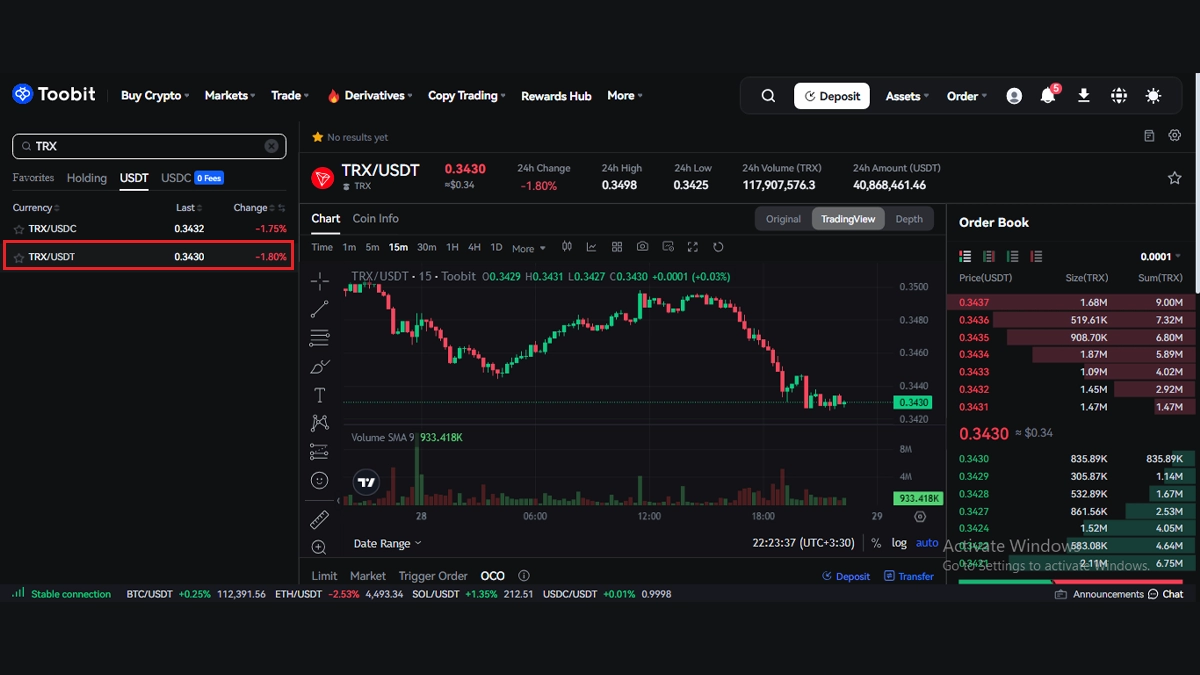Expand the Buy Crypto menu

point(155,96)
